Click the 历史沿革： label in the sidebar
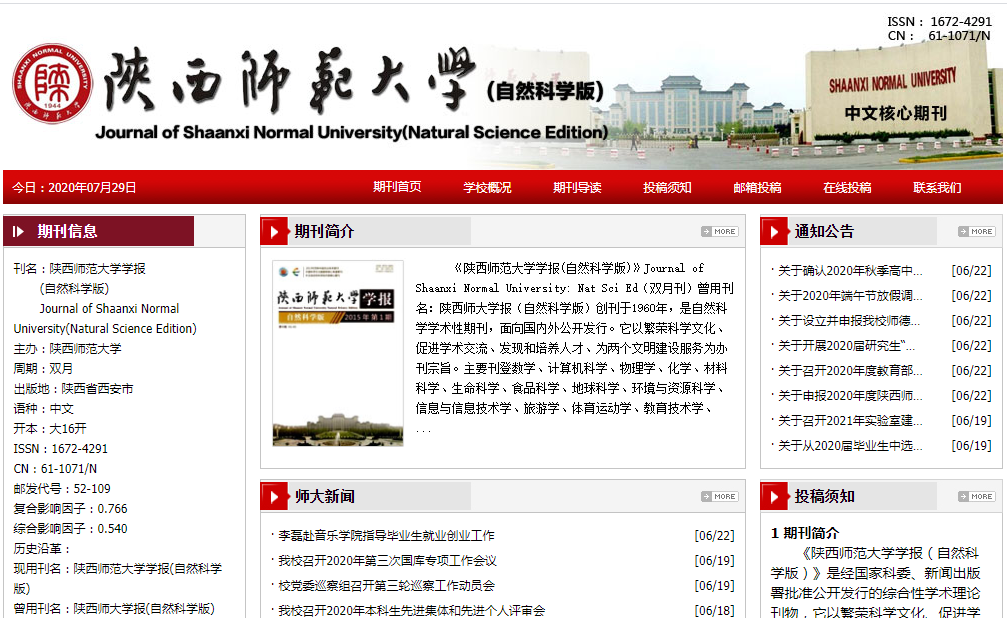This screenshot has height=618, width=1007. click(42, 549)
